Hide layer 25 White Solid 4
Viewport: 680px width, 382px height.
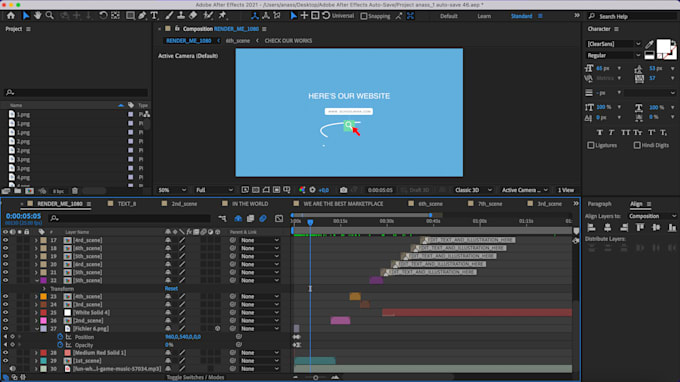pyautogui.click(x=5, y=312)
